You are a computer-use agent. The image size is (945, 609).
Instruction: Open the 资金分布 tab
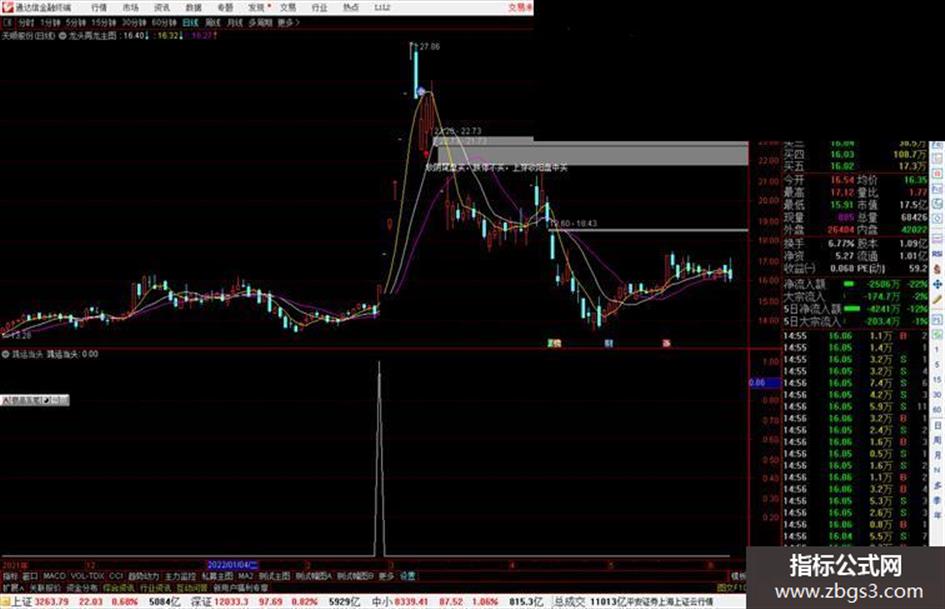point(82,587)
